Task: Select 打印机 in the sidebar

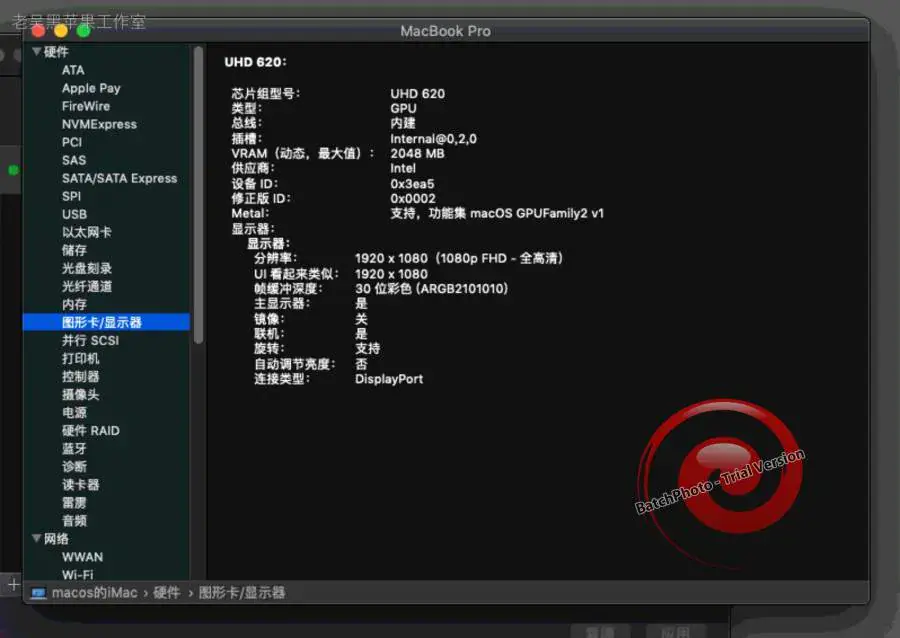Action: click(81, 359)
